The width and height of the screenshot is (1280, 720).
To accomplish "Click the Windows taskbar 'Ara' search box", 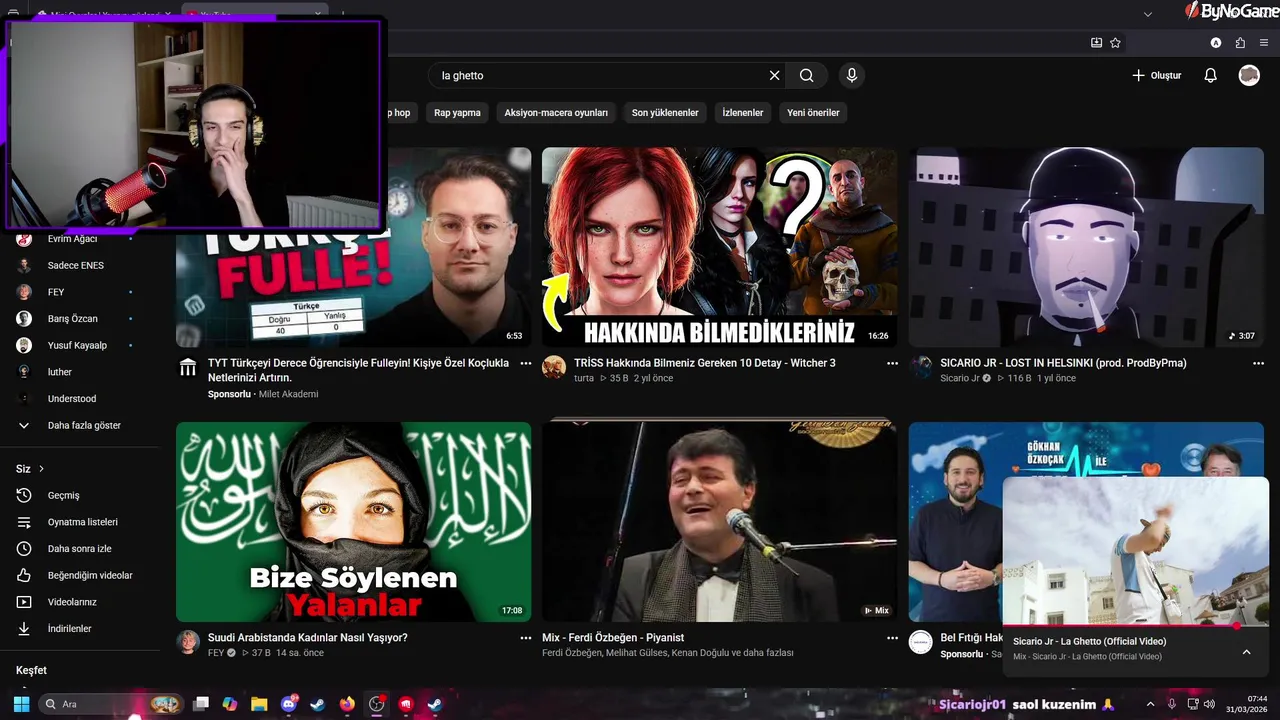I will point(112,704).
